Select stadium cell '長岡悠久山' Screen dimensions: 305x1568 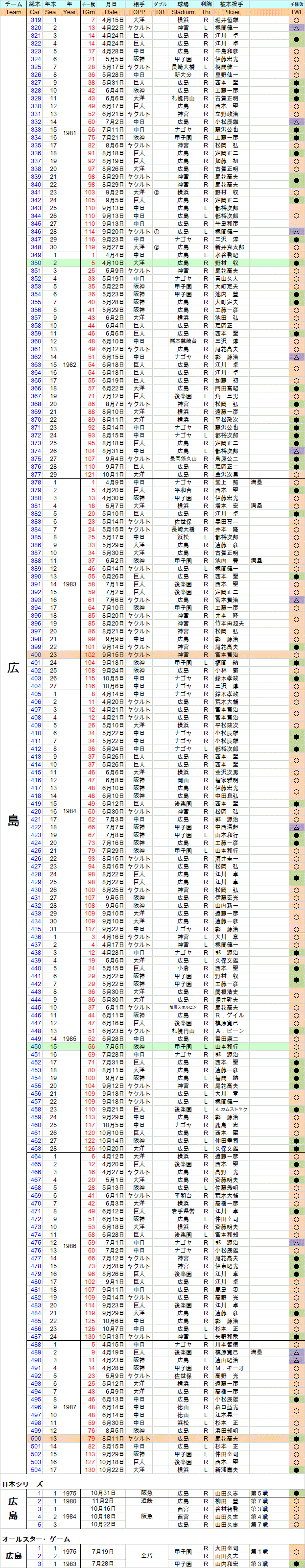pyautogui.click(x=183, y=459)
